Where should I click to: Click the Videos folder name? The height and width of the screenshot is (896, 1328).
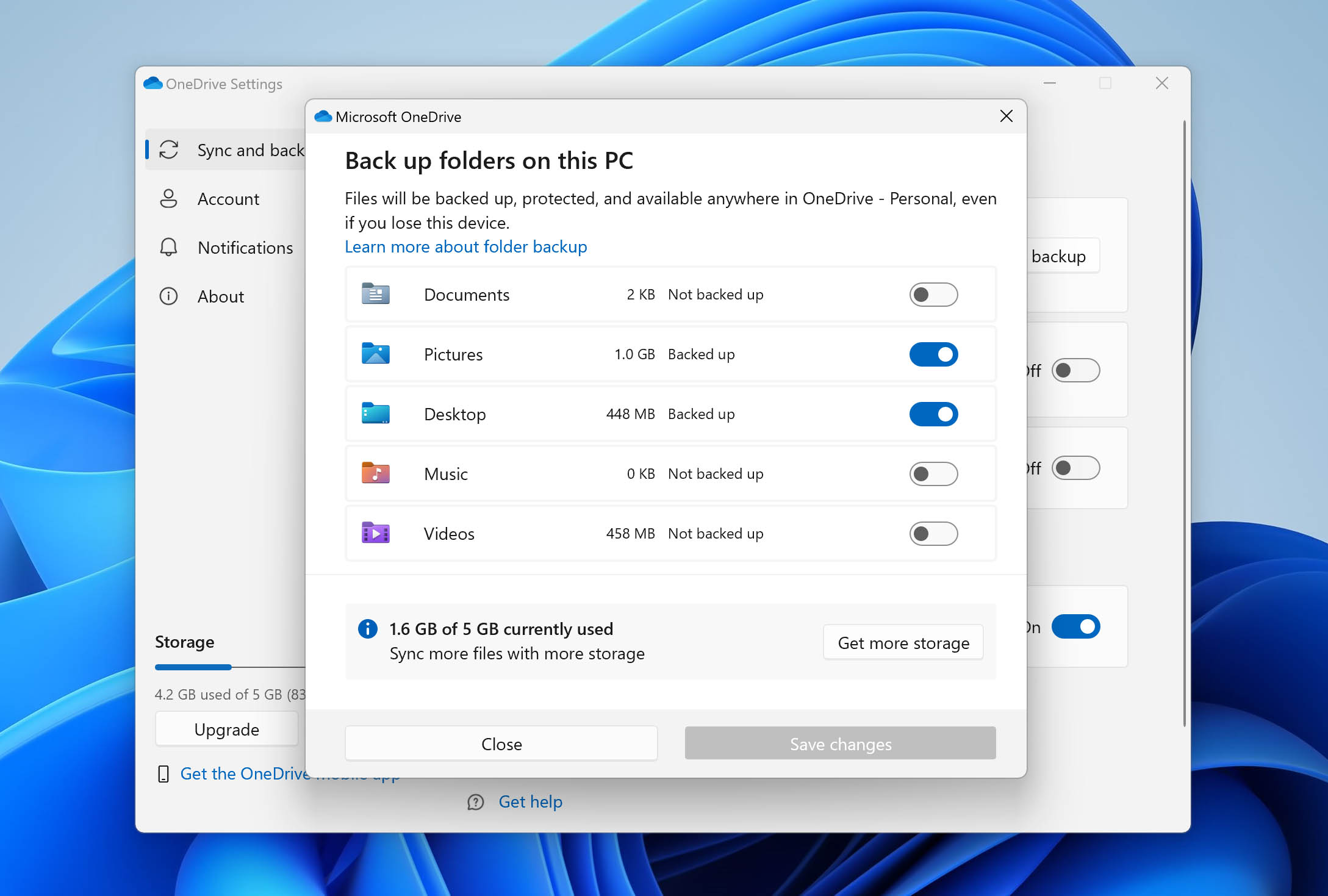tap(449, 534)
